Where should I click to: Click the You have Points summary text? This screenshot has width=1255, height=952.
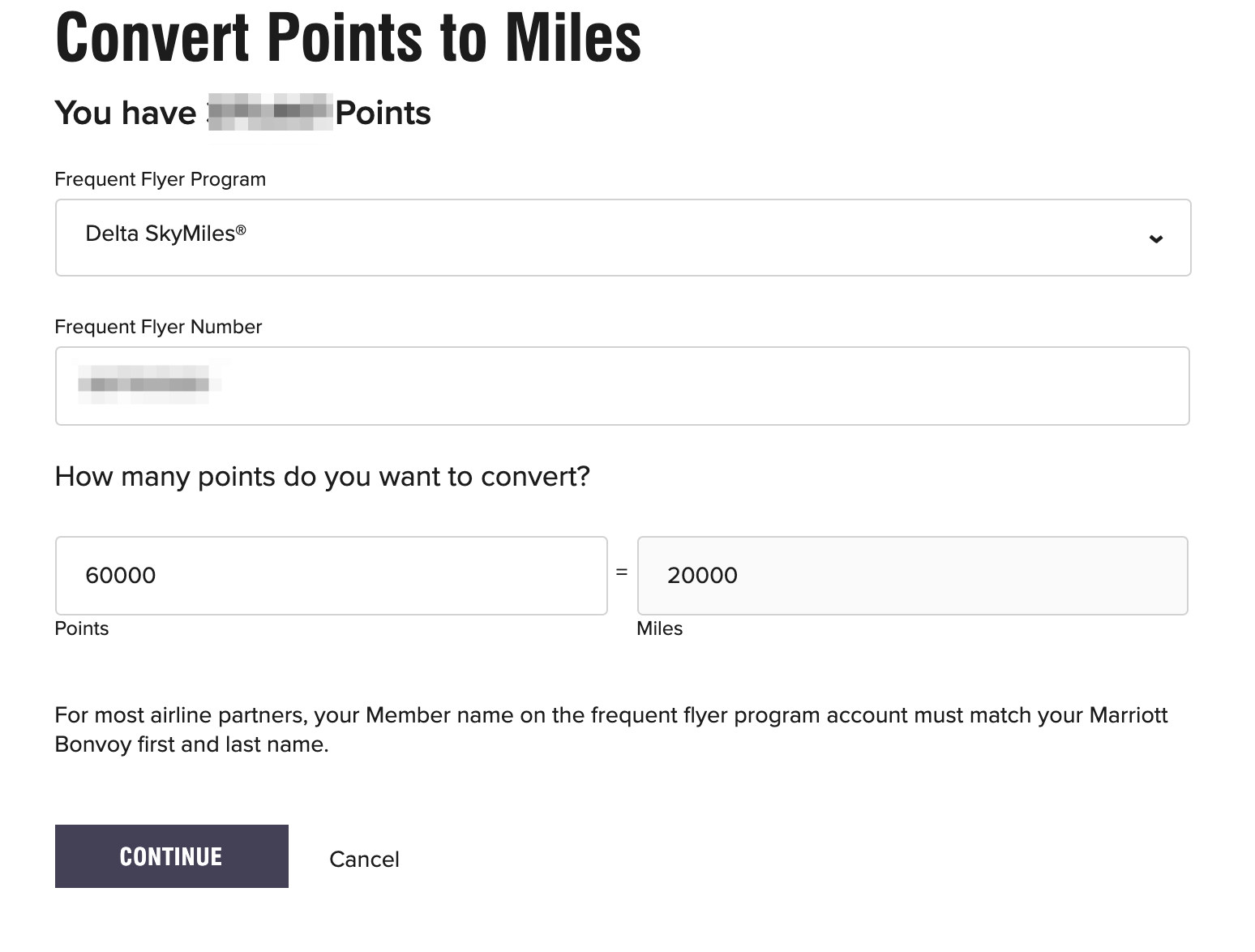242,113
